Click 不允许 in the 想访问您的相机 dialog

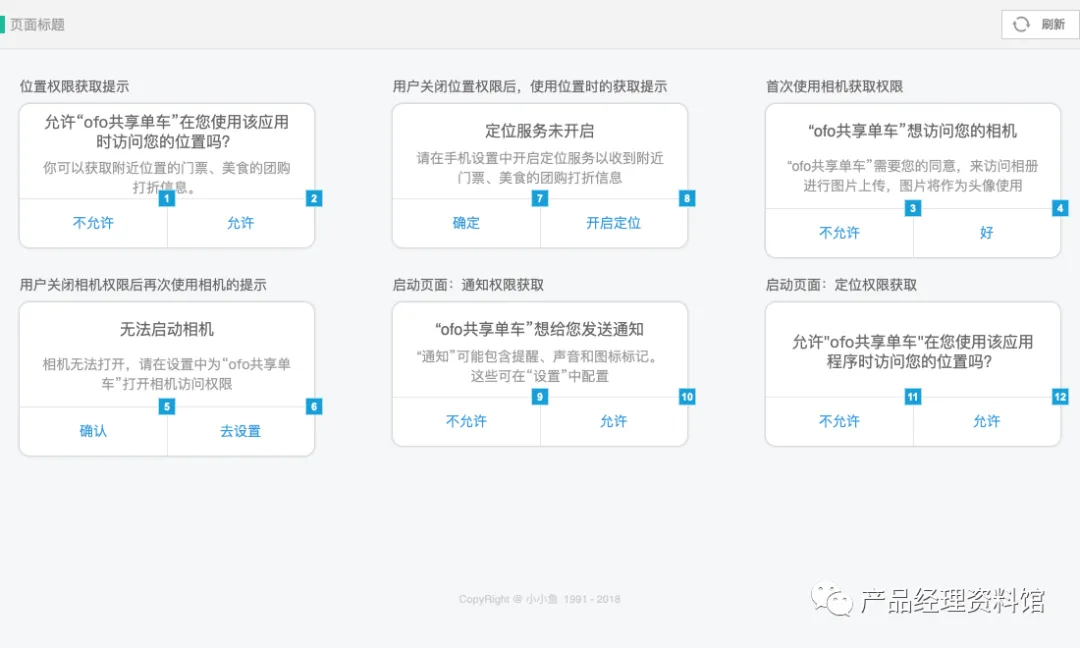point(839,233)
